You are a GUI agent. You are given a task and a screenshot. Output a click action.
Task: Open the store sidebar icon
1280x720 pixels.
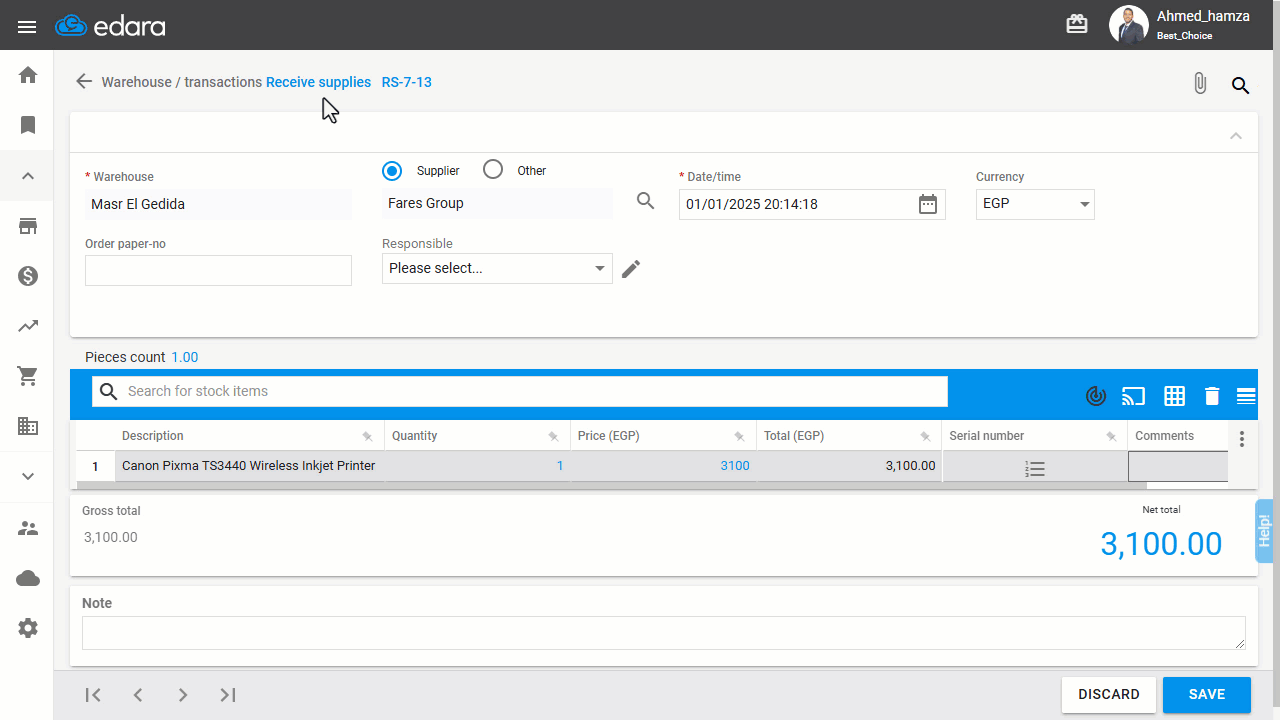tap(28, 226)
